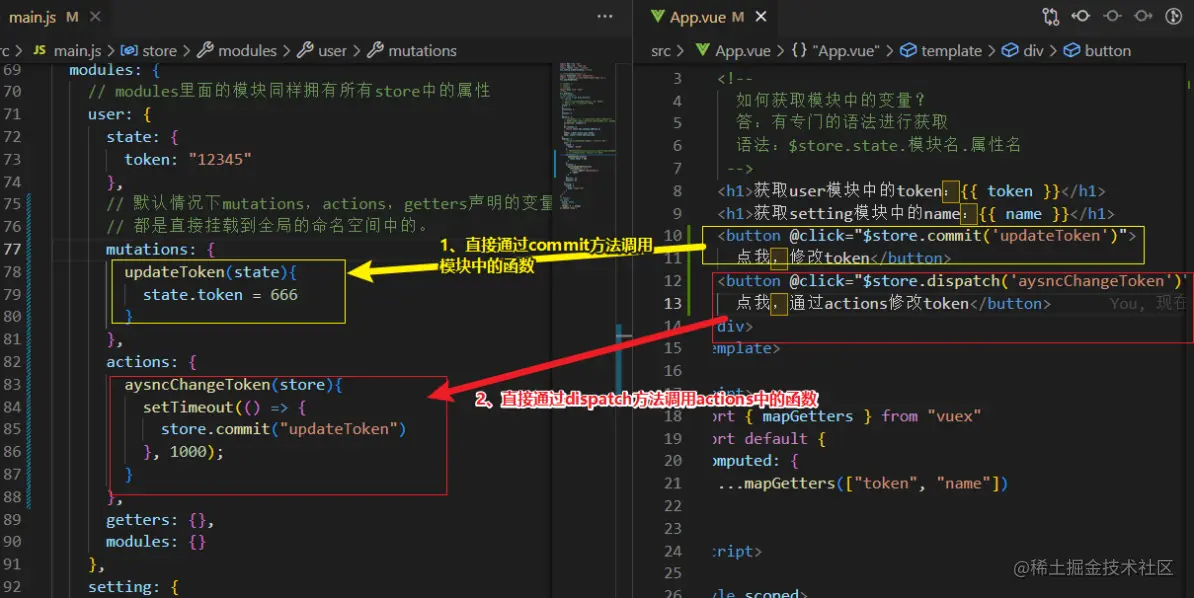Click wrench icon beside modules breadcrumb
Viewport: 1194px width, 598px height.
coord(205,51)
